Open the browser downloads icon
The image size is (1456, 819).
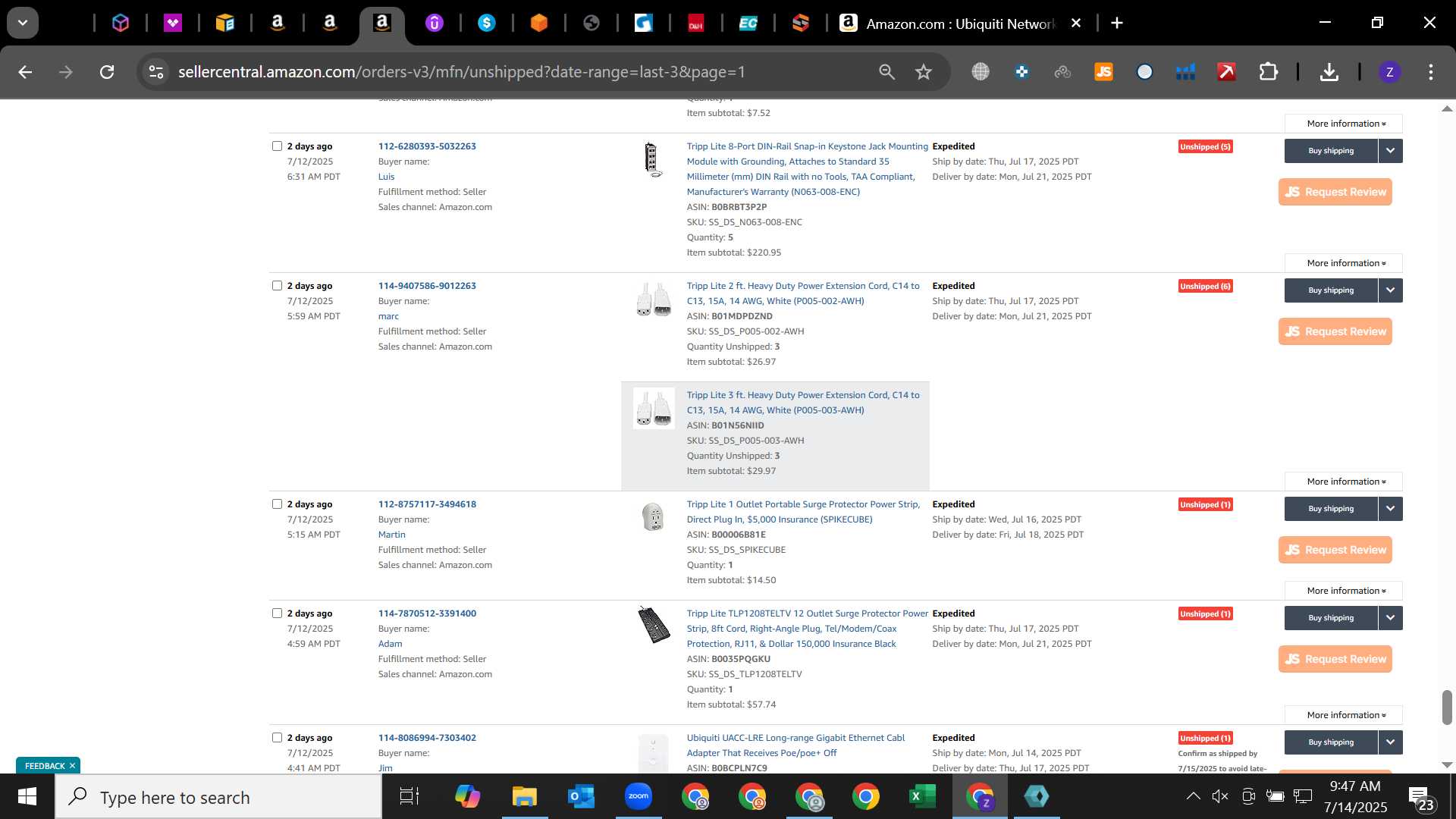(1329, 72)
